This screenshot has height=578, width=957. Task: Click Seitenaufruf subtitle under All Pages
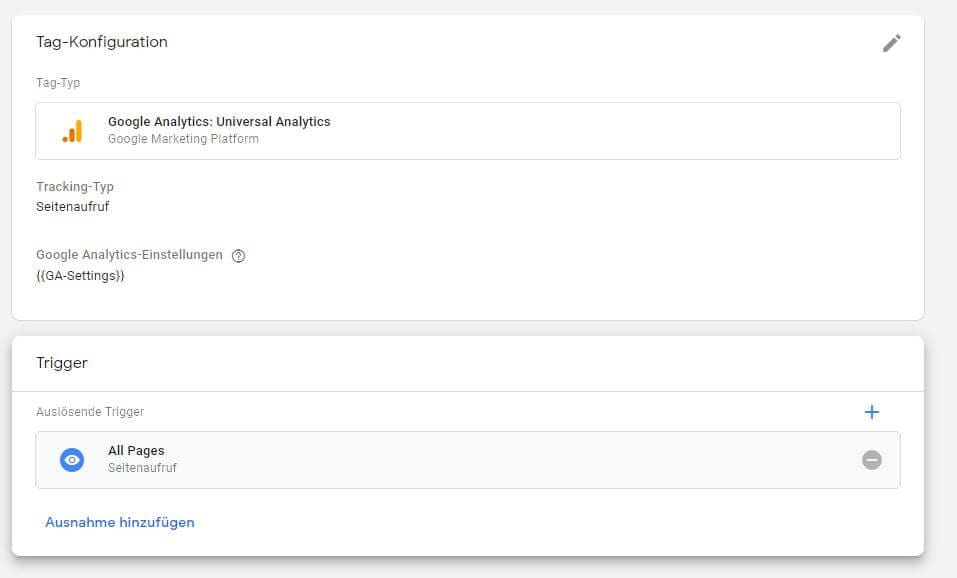click(142, 467)
